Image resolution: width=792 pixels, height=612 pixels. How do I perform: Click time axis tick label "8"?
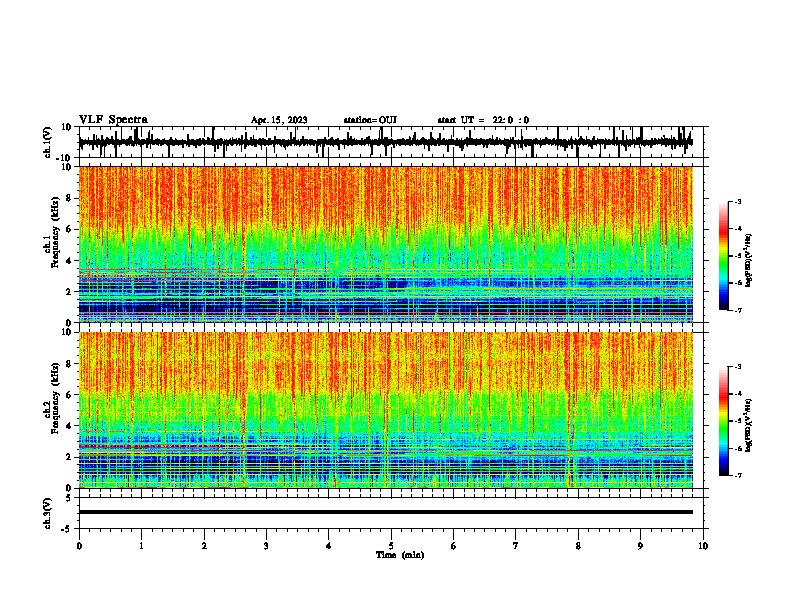coord(578,546)
